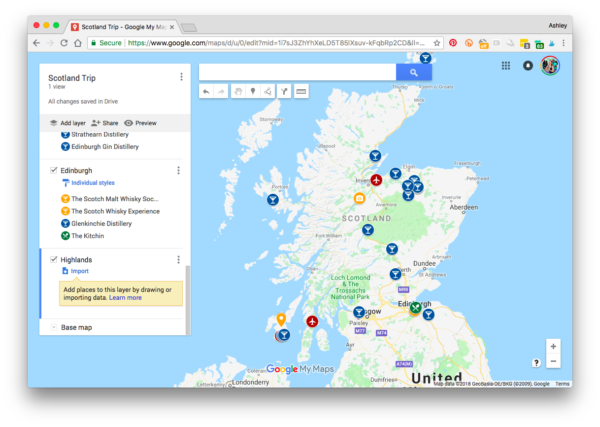Select the hand pan tool
600x427 pixels.
point(238,91)
